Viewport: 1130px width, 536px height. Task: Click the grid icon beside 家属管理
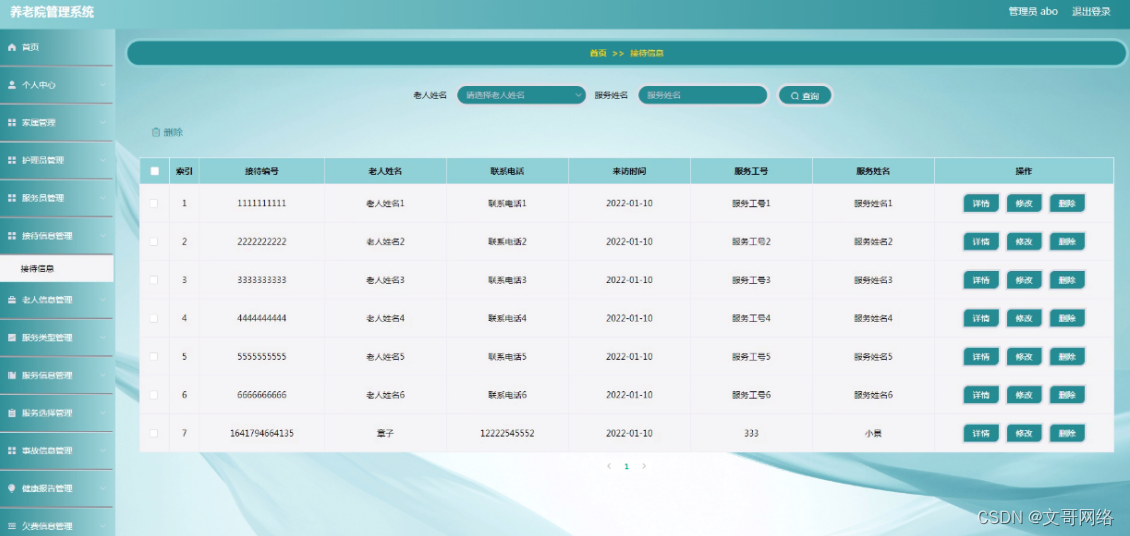click(x=12, y=122)
